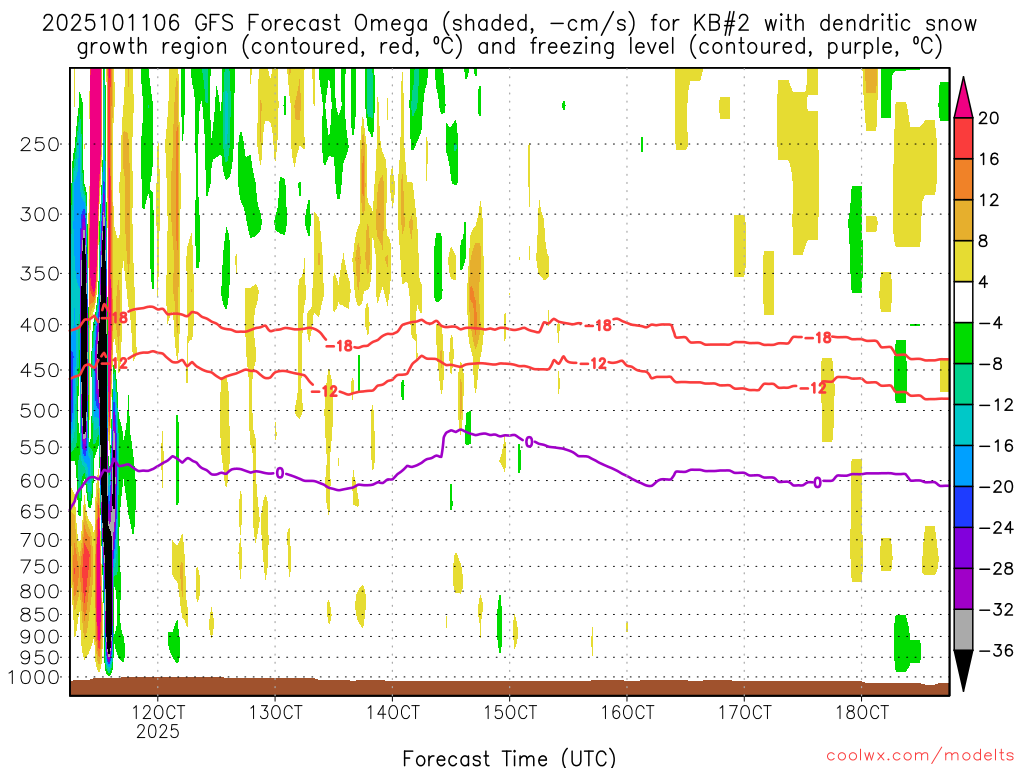The width and height of the screenshot is (1024, 768).
Task: Click the 1000 pressure level label
Action: click(x=35, y=677)
